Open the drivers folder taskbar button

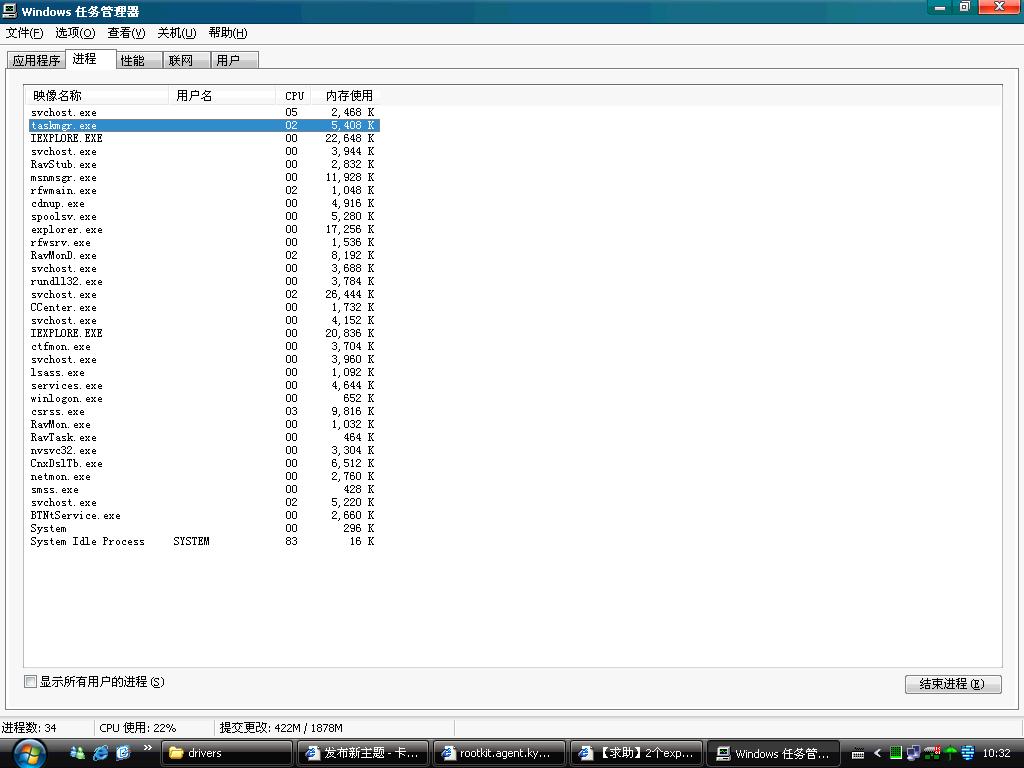pos(227,753)
